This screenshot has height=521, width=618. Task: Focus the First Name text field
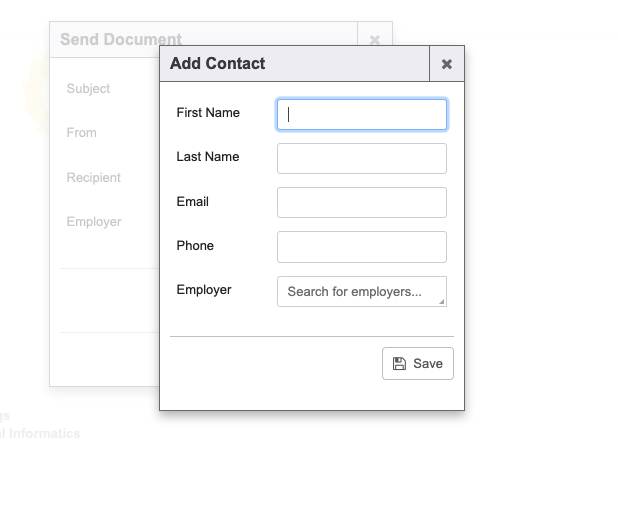click(x=362, y=114)
